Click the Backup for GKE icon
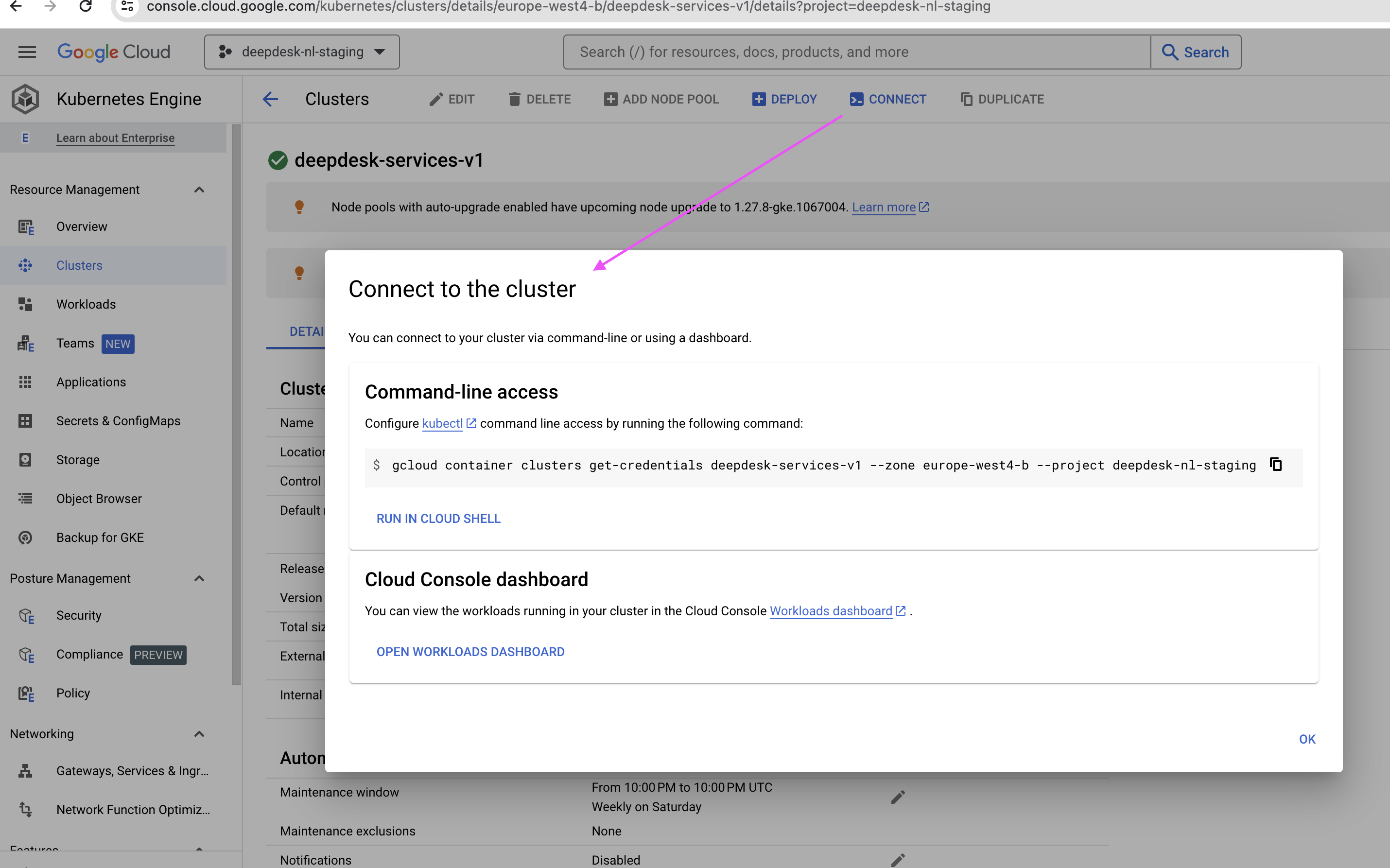 tap(25, 538)
